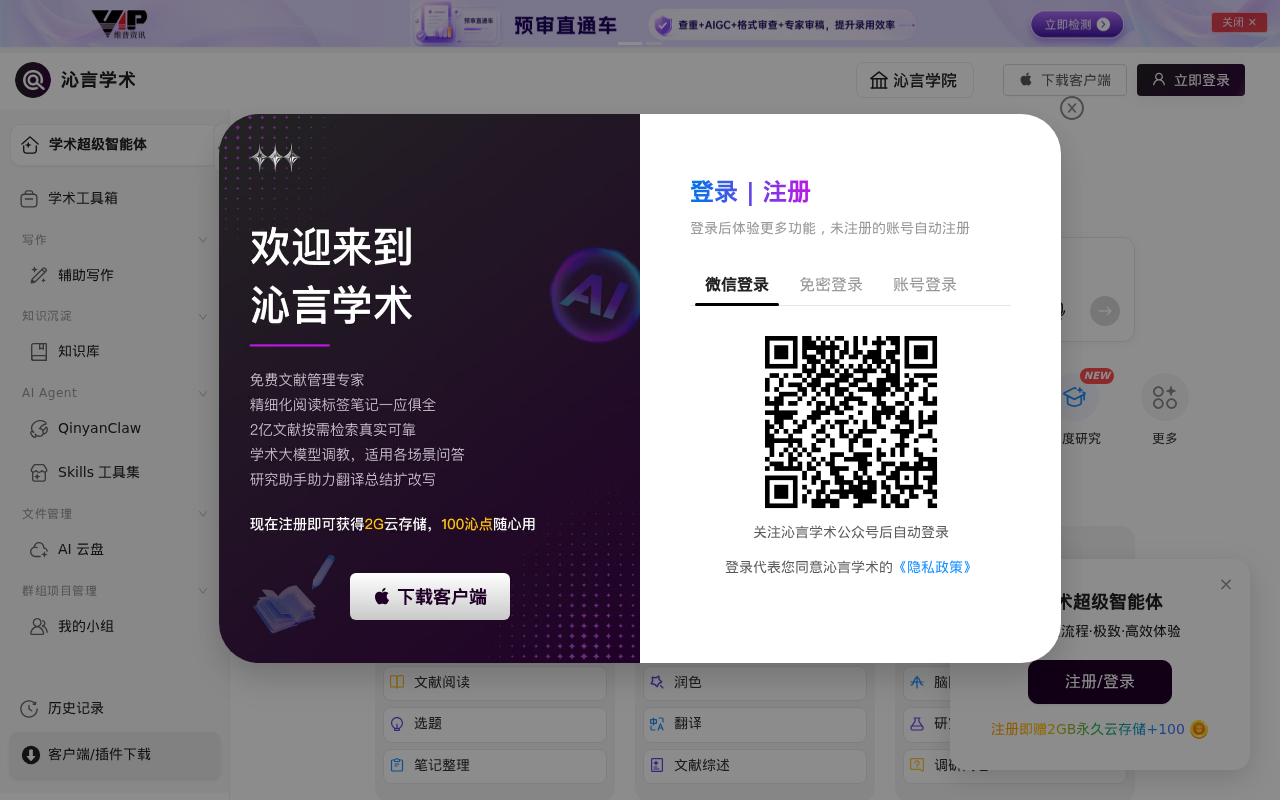
Task: Close the top banner with 关闭
Action: [1239, 22]
